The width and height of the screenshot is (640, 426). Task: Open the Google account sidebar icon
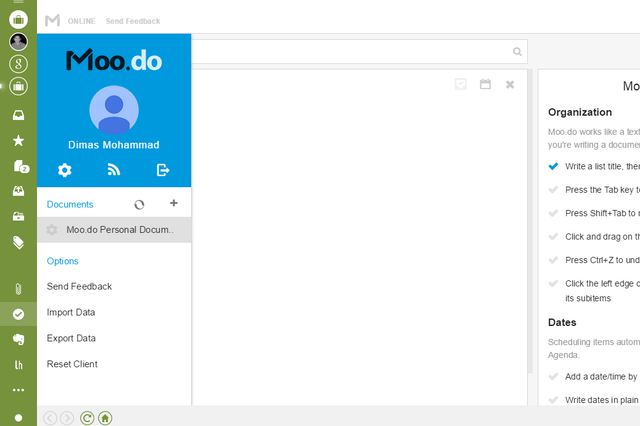pyautogui.click(x=18, y=64)
